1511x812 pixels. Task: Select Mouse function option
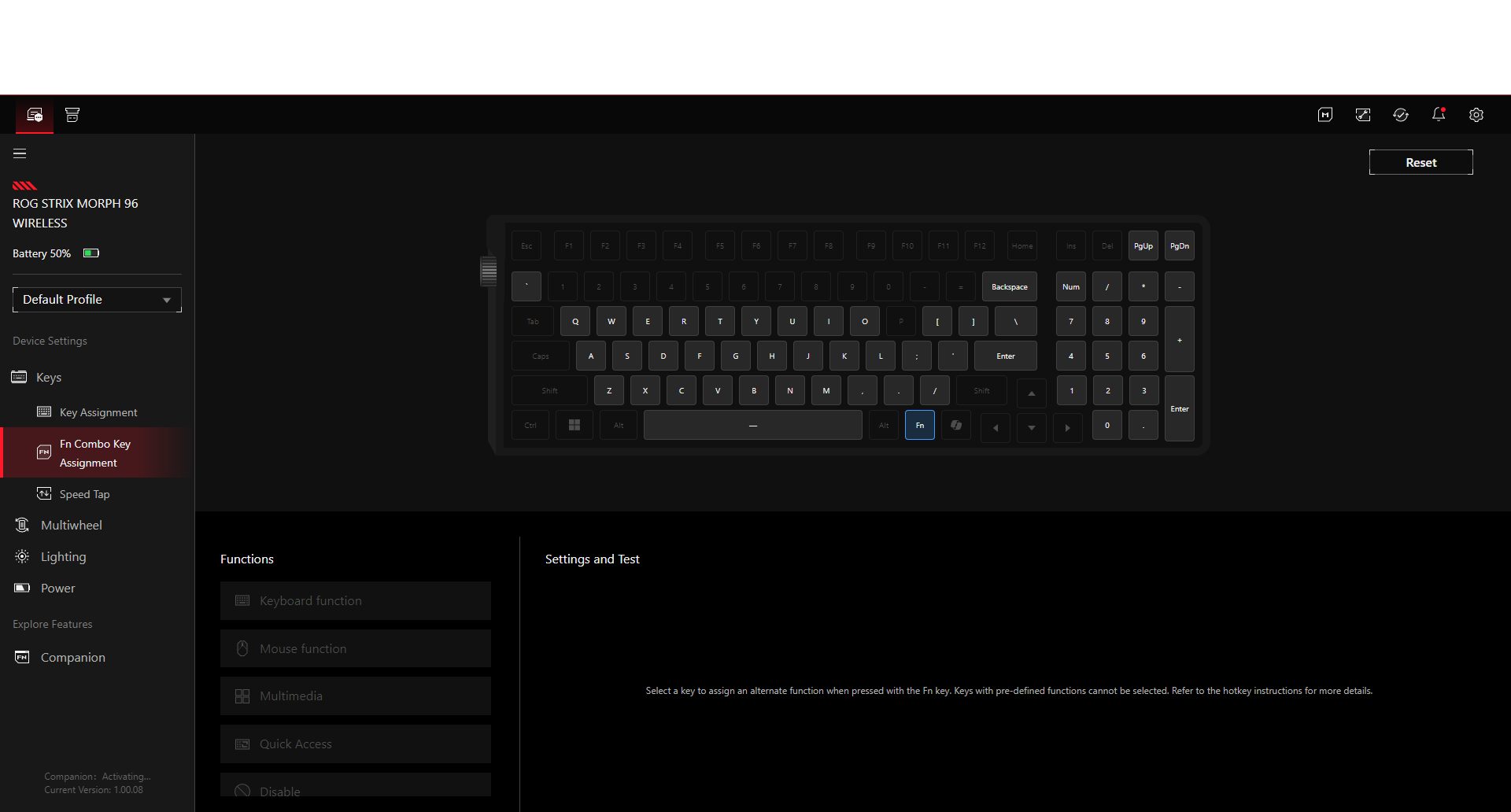pos(355,648)
